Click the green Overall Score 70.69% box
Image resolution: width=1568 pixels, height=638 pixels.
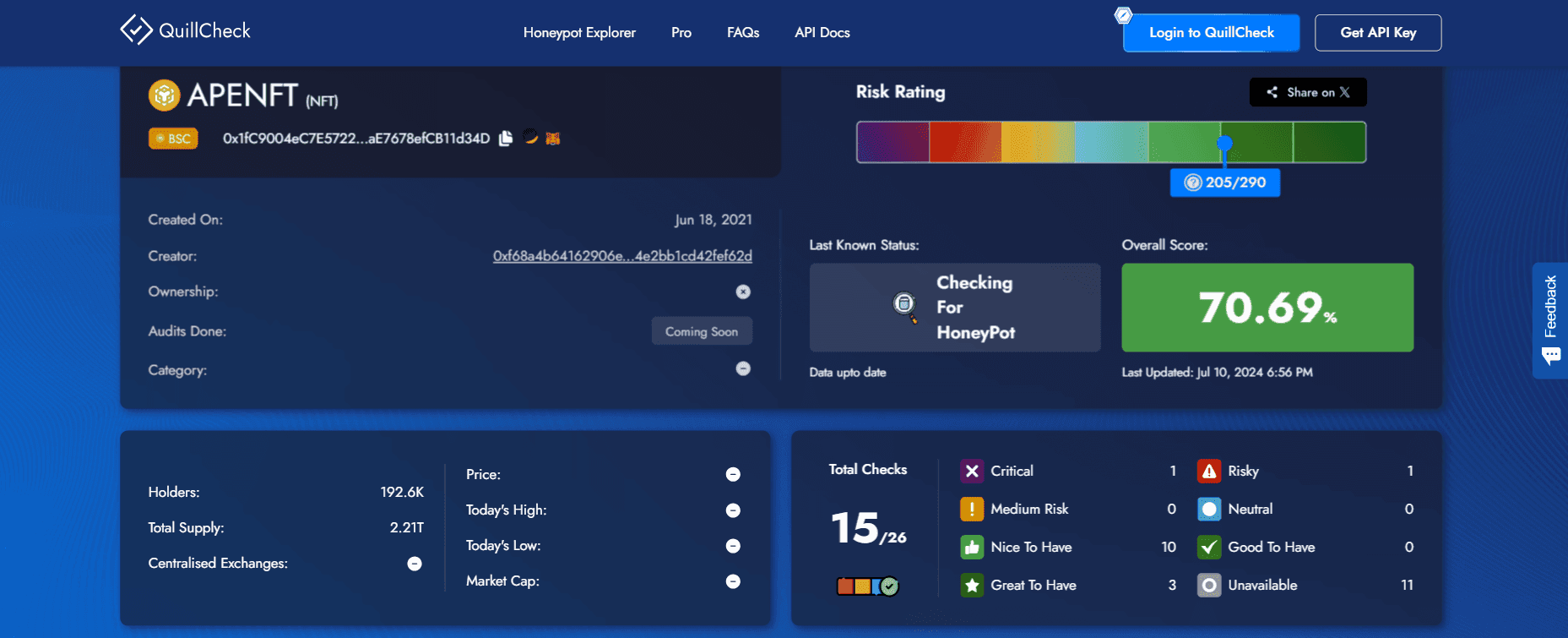pos(1267,308)
